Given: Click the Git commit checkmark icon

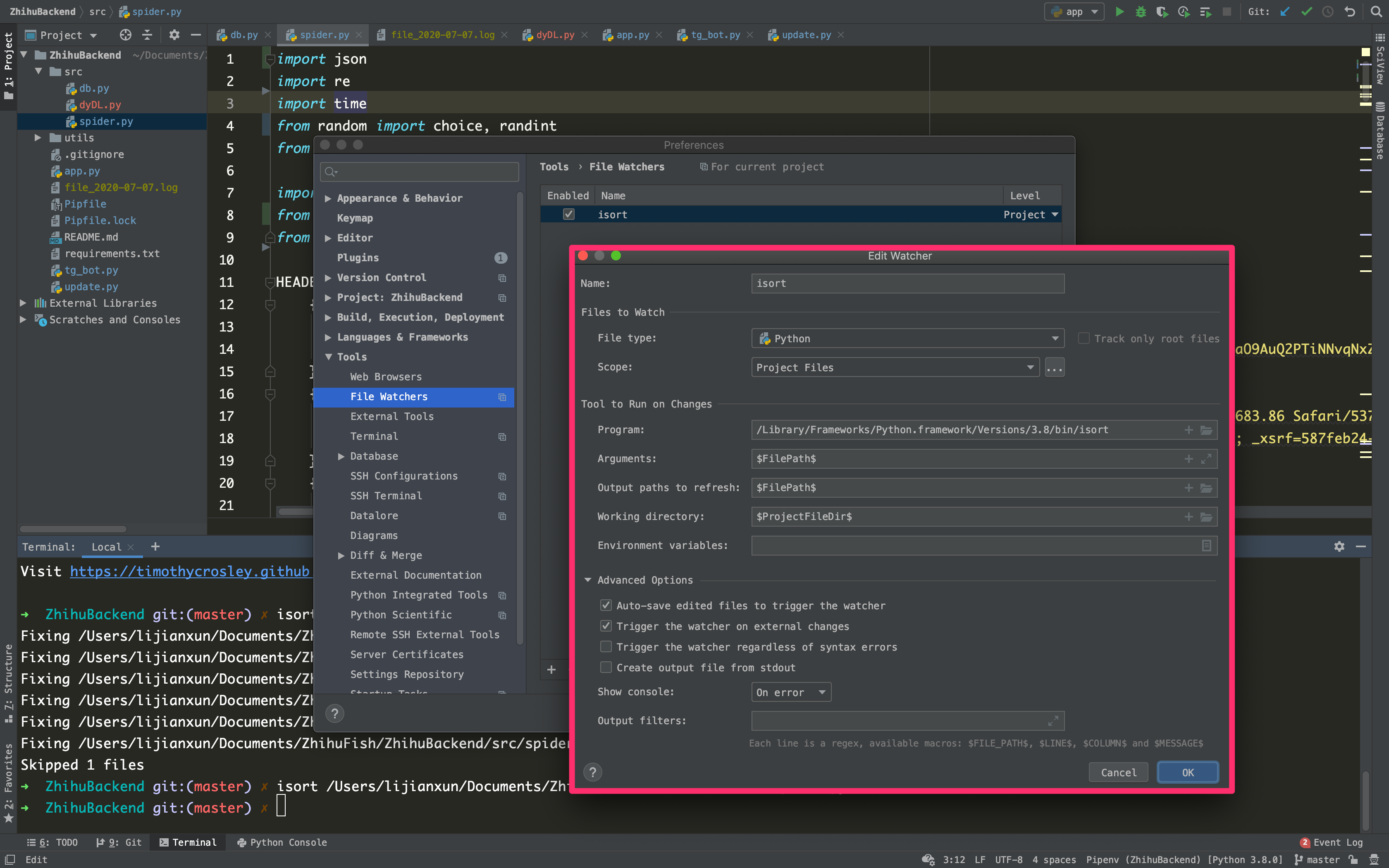Looking at the screenshot, I should pyautogui.click(x=1306, y=12).
